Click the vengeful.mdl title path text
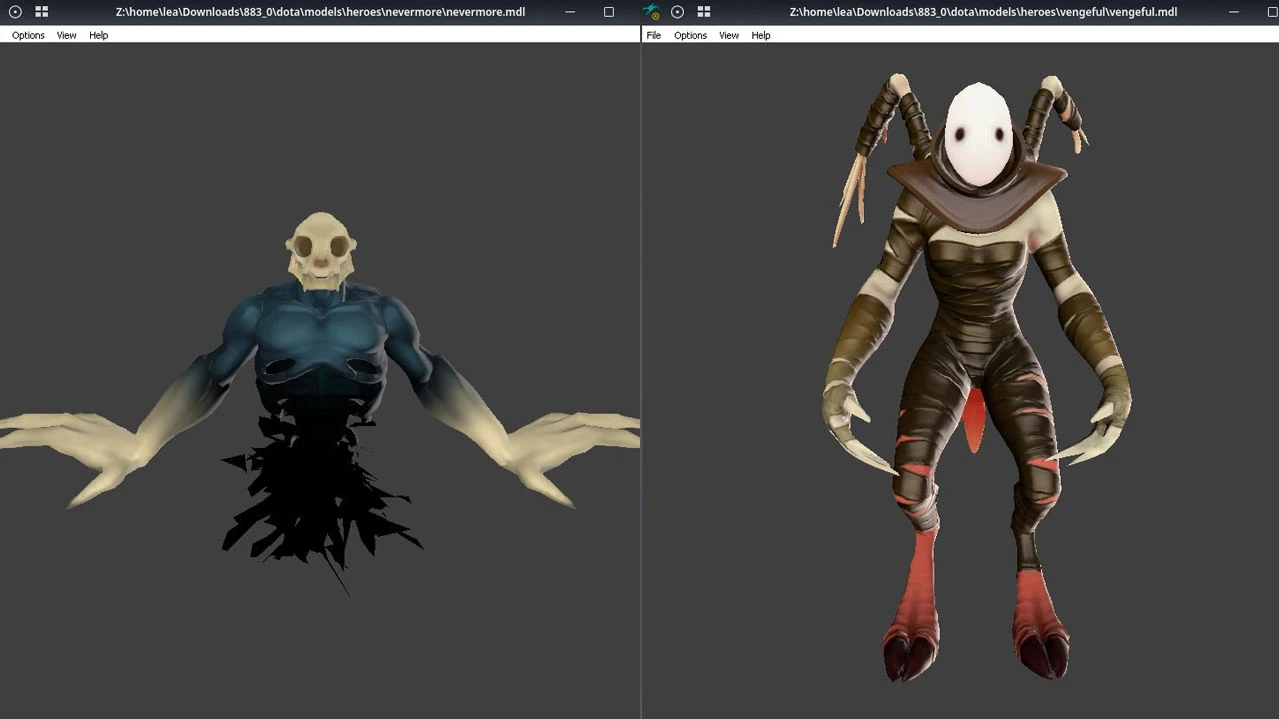Image resolution: width=1279 pixels, height=719 pixels. click(x=983, y=12)
